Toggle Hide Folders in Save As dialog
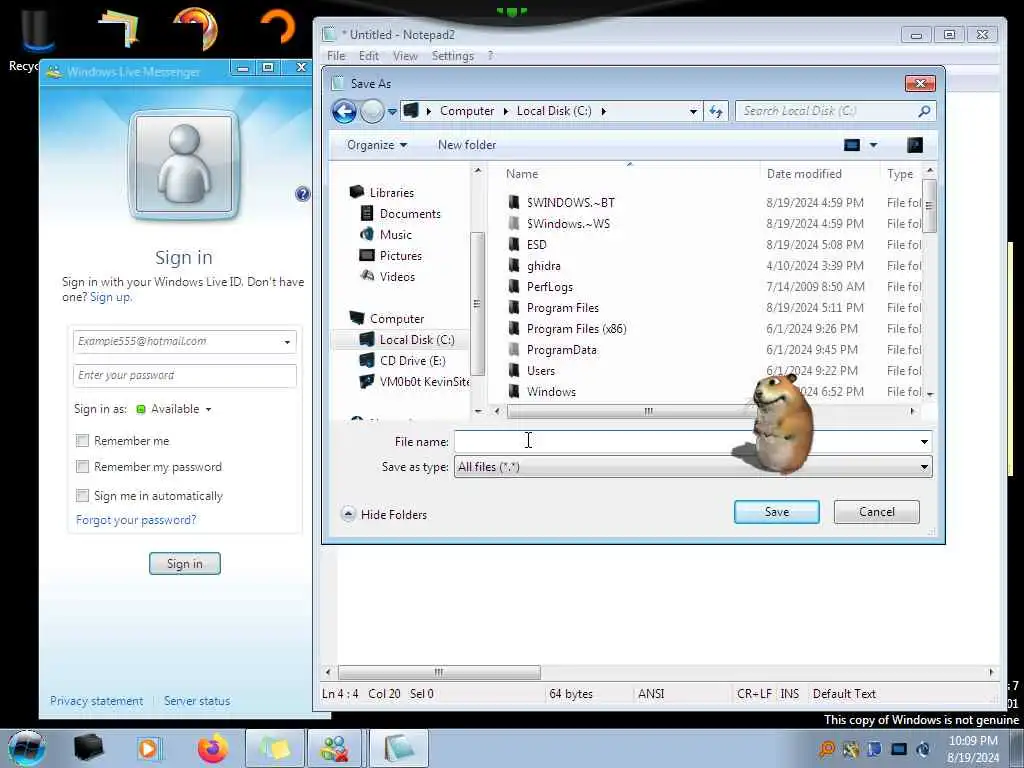The image size is (1024, 768). click(385, 515)
